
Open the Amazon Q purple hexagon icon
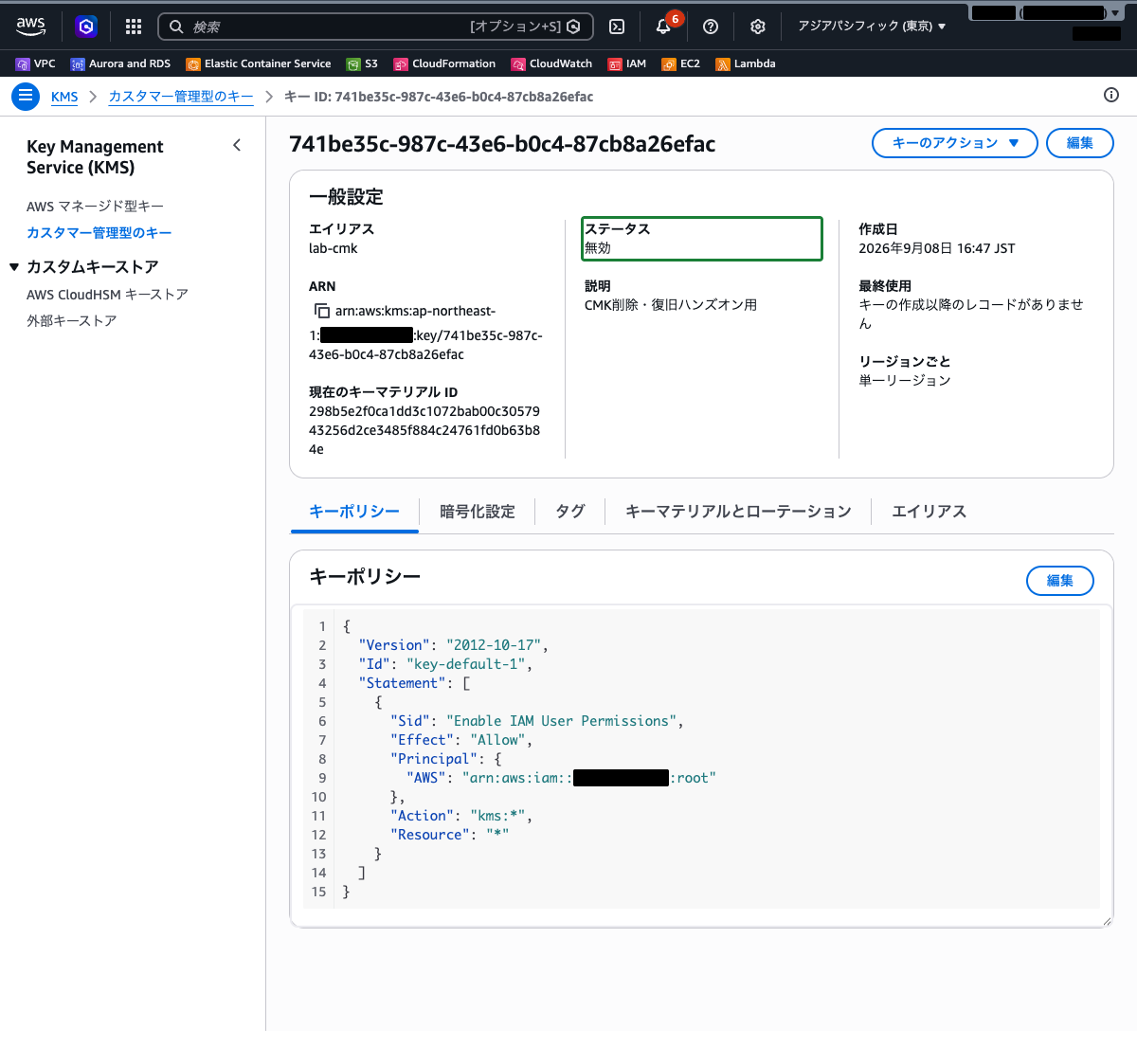pos(86,27)
